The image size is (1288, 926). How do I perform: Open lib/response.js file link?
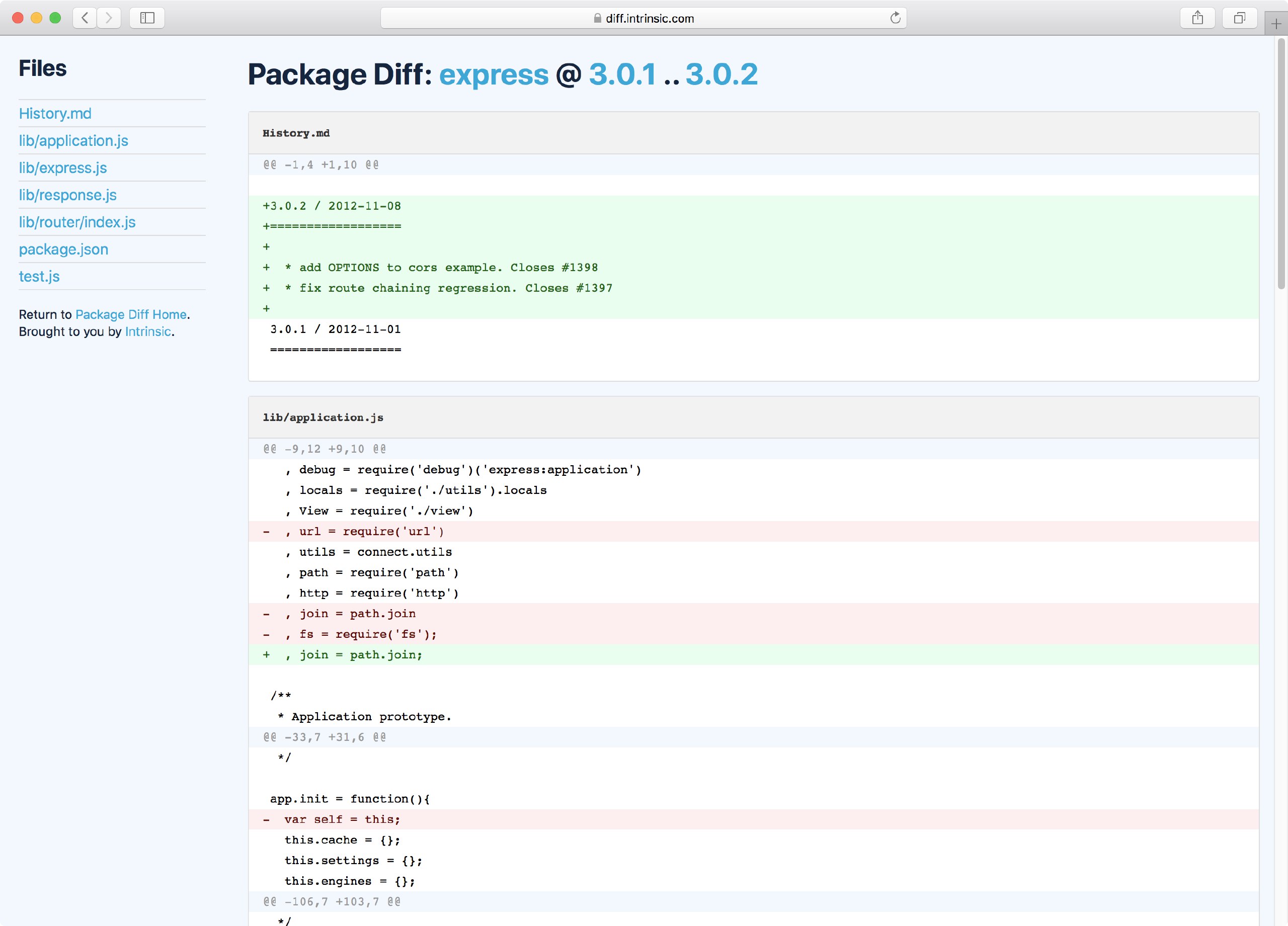(x=67, y=195)
